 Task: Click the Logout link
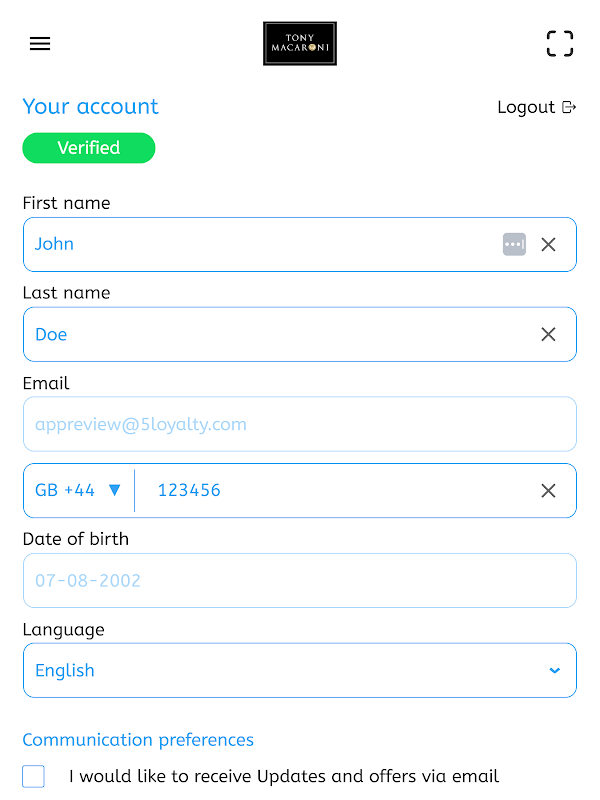pyautogui.click(x=526, y=107)
